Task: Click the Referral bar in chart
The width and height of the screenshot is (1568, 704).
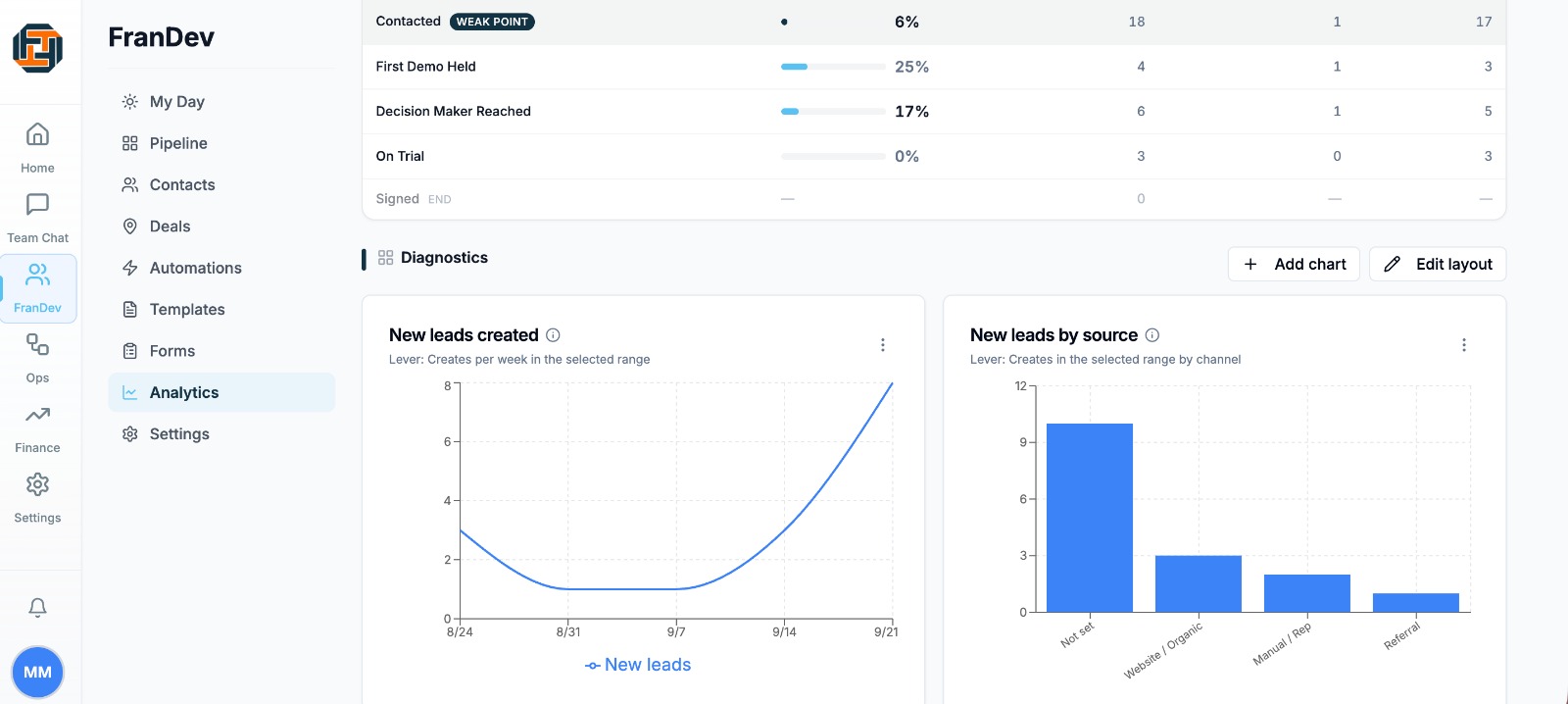Action: 1416,603
